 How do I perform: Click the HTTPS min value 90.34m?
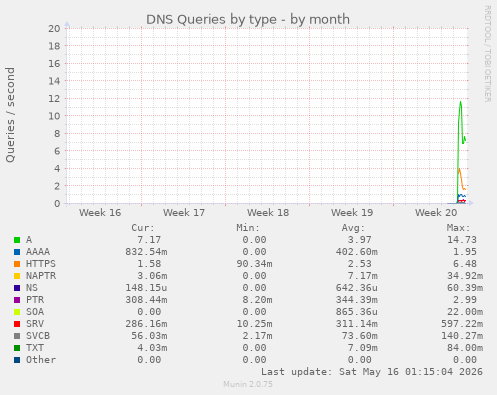click(254, 264)
